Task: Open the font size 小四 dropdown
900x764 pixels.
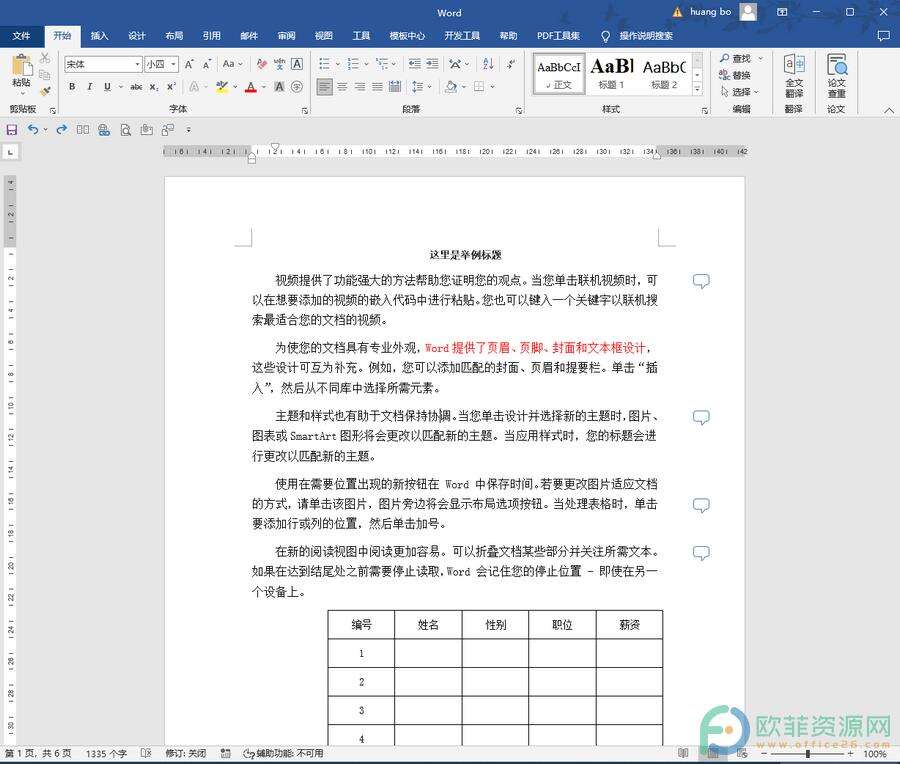Action: point(173,64)
